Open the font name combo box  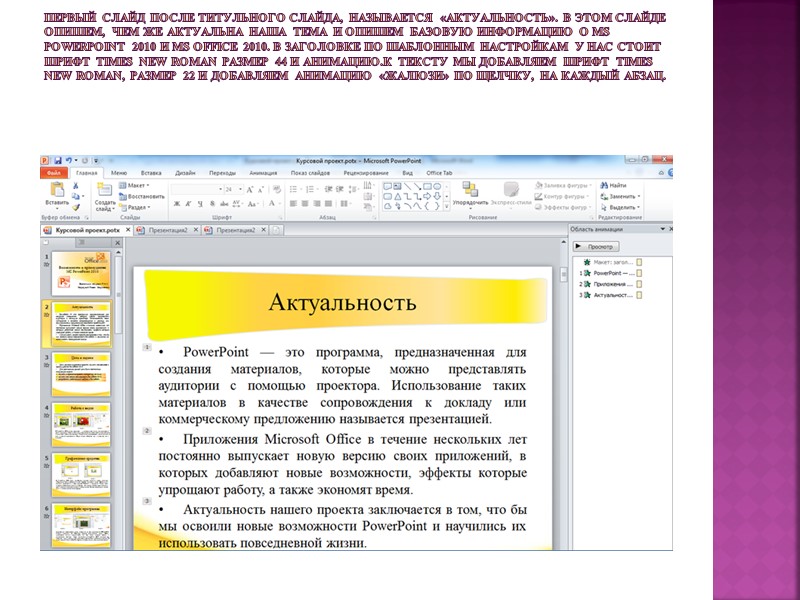[197, 189]
